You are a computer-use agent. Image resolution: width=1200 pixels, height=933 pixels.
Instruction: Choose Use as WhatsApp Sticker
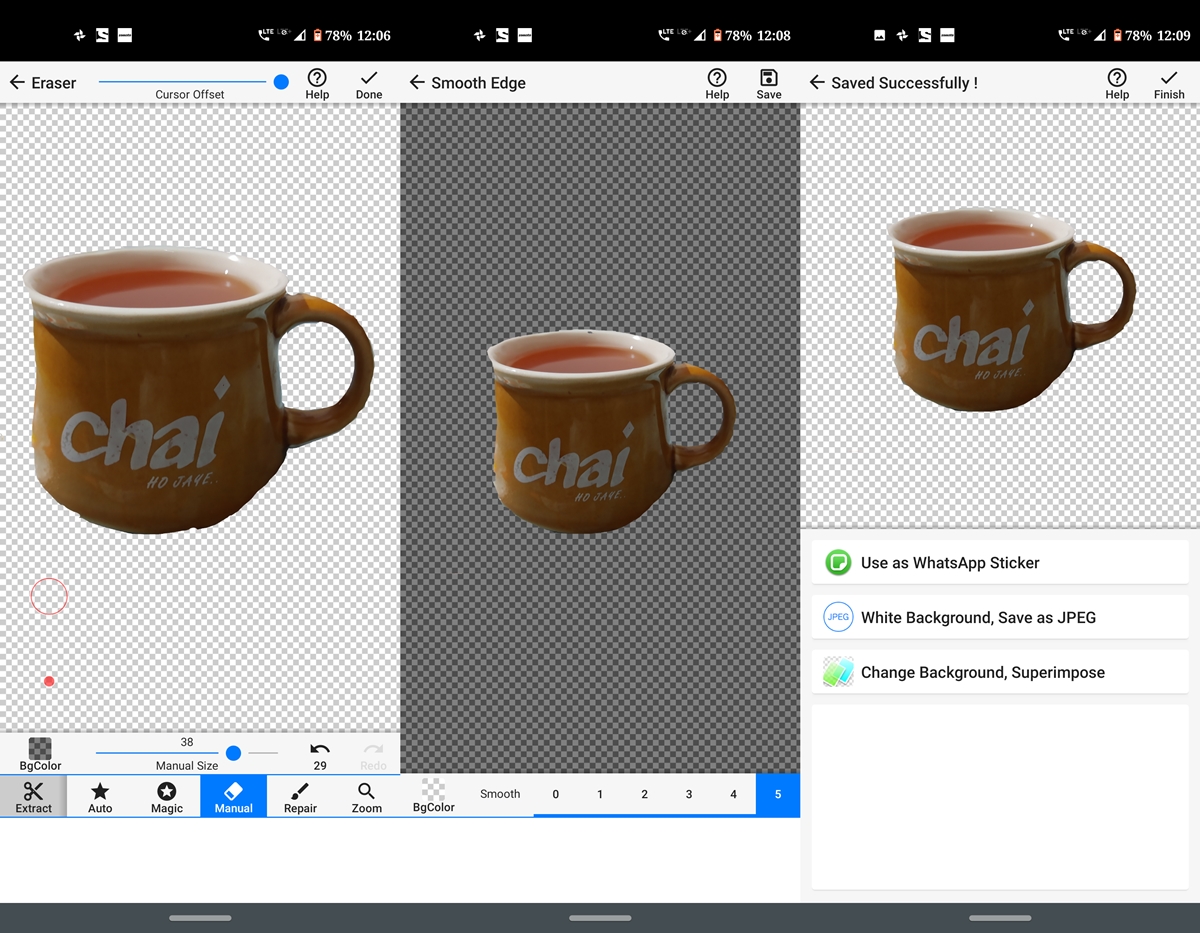tap(1000, 562)
